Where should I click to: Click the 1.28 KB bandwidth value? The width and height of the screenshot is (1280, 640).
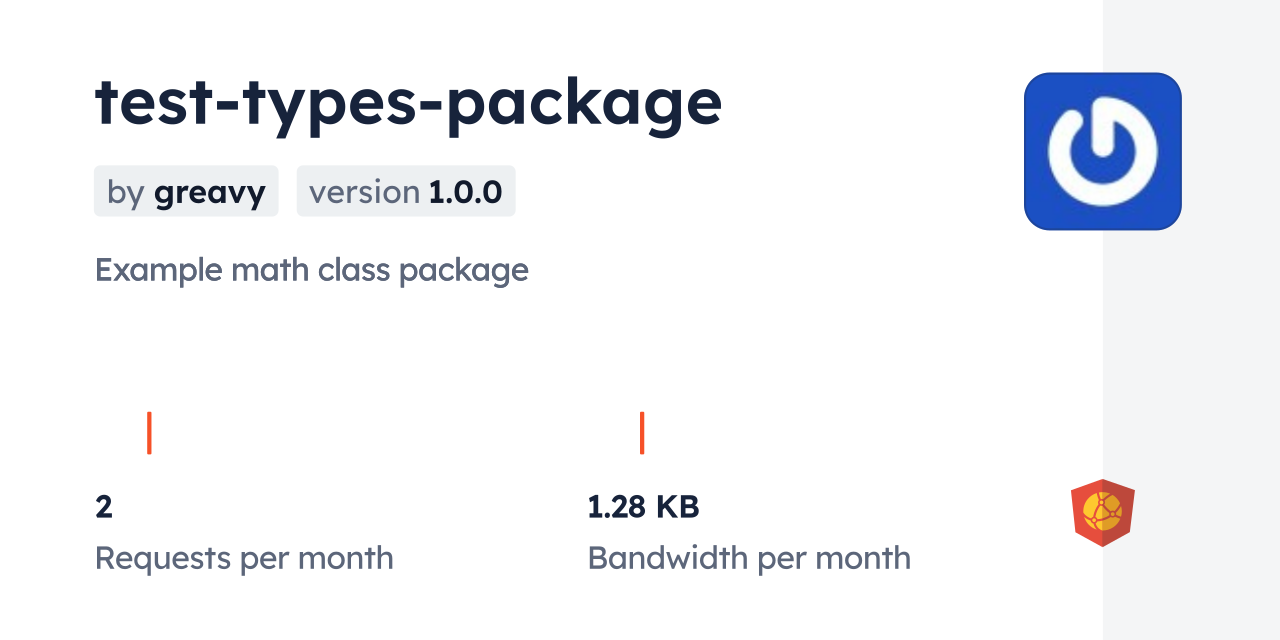[643, 507]
